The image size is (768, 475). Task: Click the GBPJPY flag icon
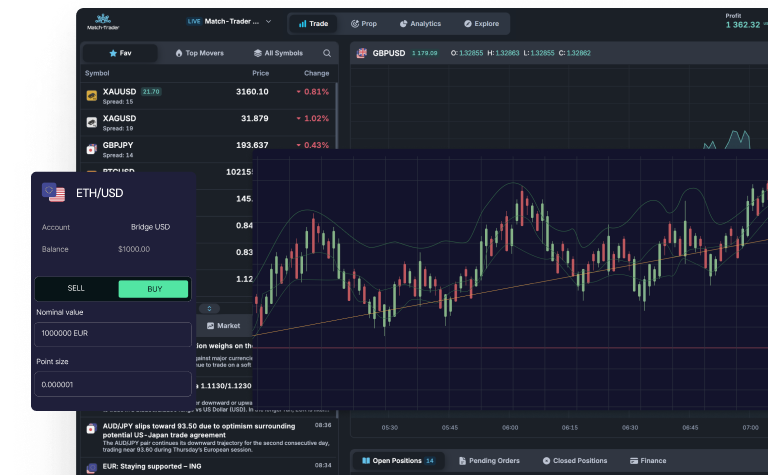click(92, 149)
